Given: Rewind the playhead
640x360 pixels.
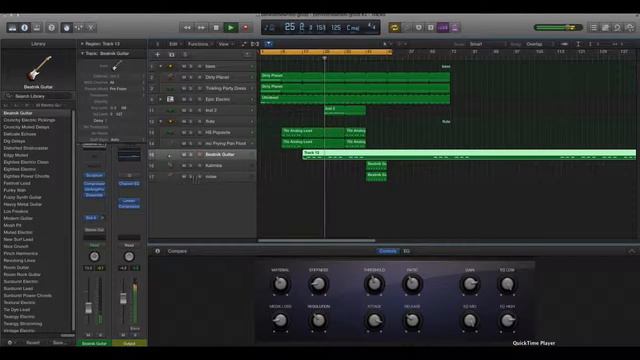Looking at the screenshot, I should tap(187, 28).
